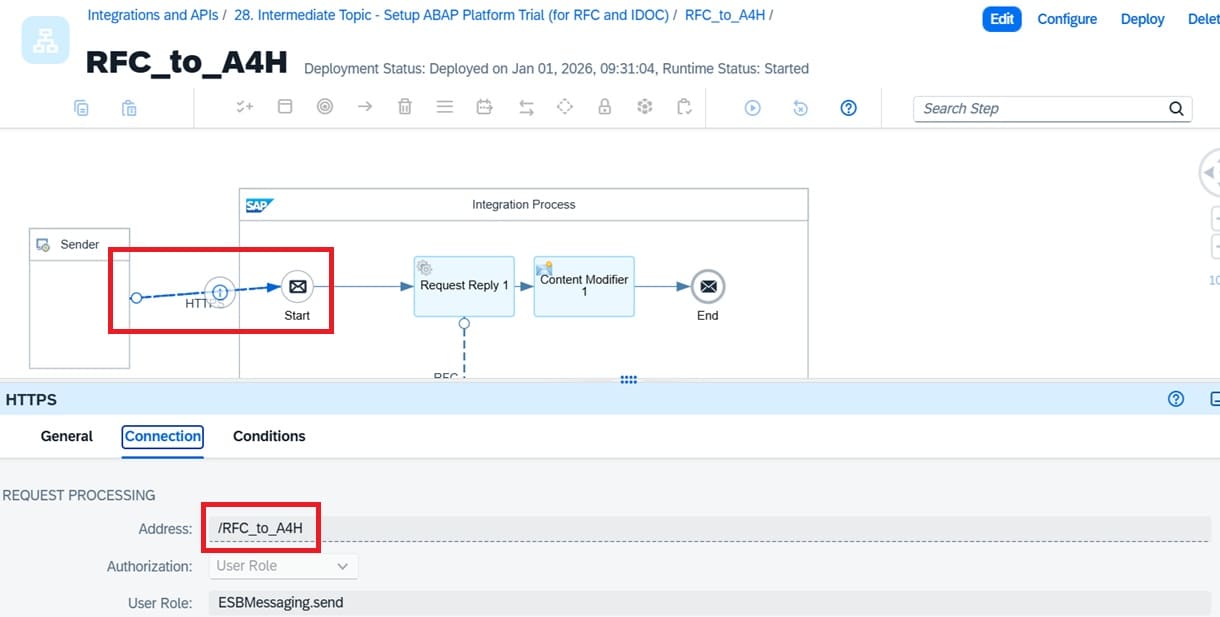This screenshot has width=1220, height=617.
Task: Open the Configure option
Action: 1067,19
